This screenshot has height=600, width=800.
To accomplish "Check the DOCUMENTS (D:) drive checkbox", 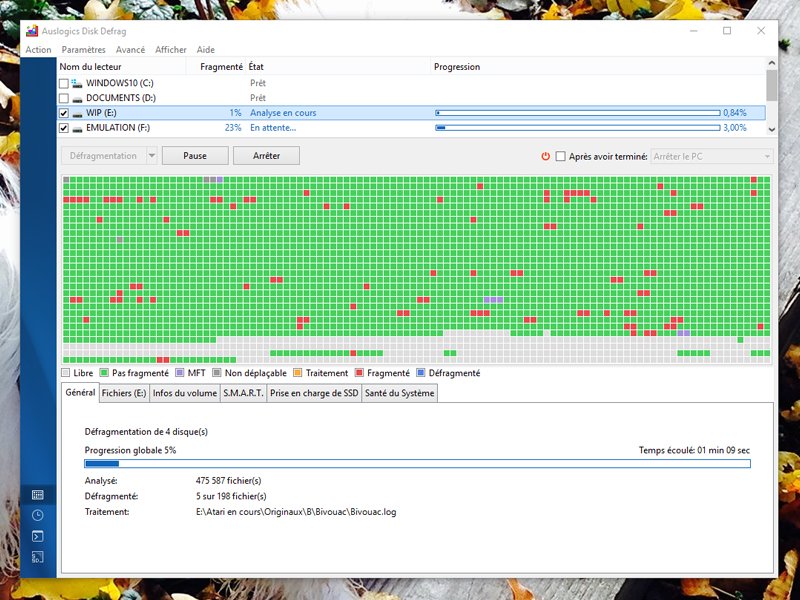I will coord(64,98).
